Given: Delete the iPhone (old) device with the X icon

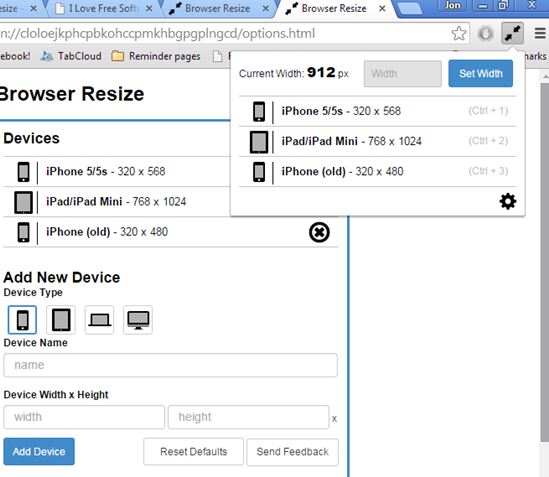Looking at the screenshot, I should [319, 232].
